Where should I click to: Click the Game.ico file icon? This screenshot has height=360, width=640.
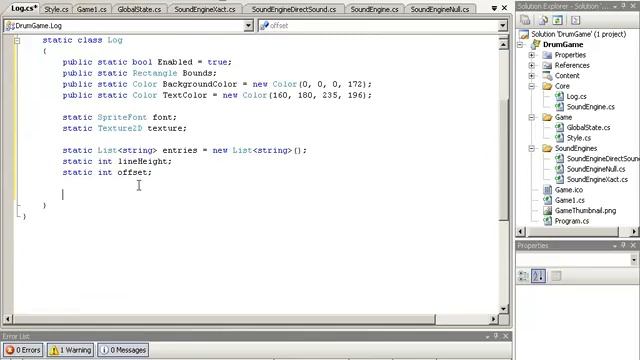[547, 190]
